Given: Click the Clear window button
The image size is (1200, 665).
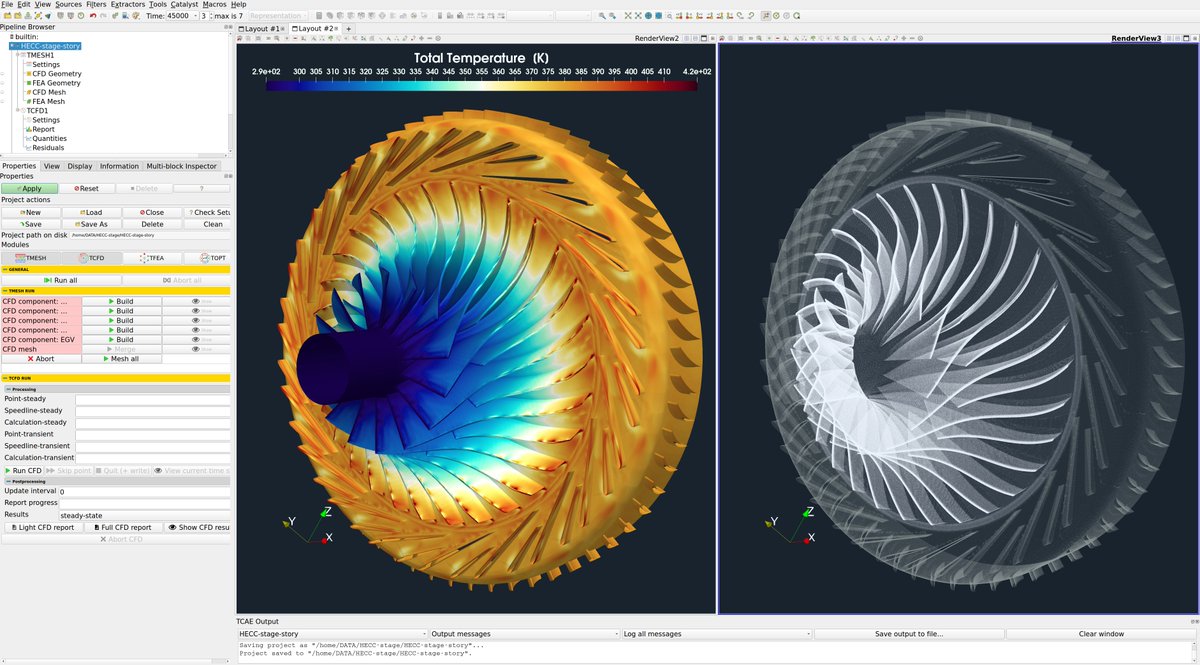Looking at the screenshot, I should [1101, 634].
